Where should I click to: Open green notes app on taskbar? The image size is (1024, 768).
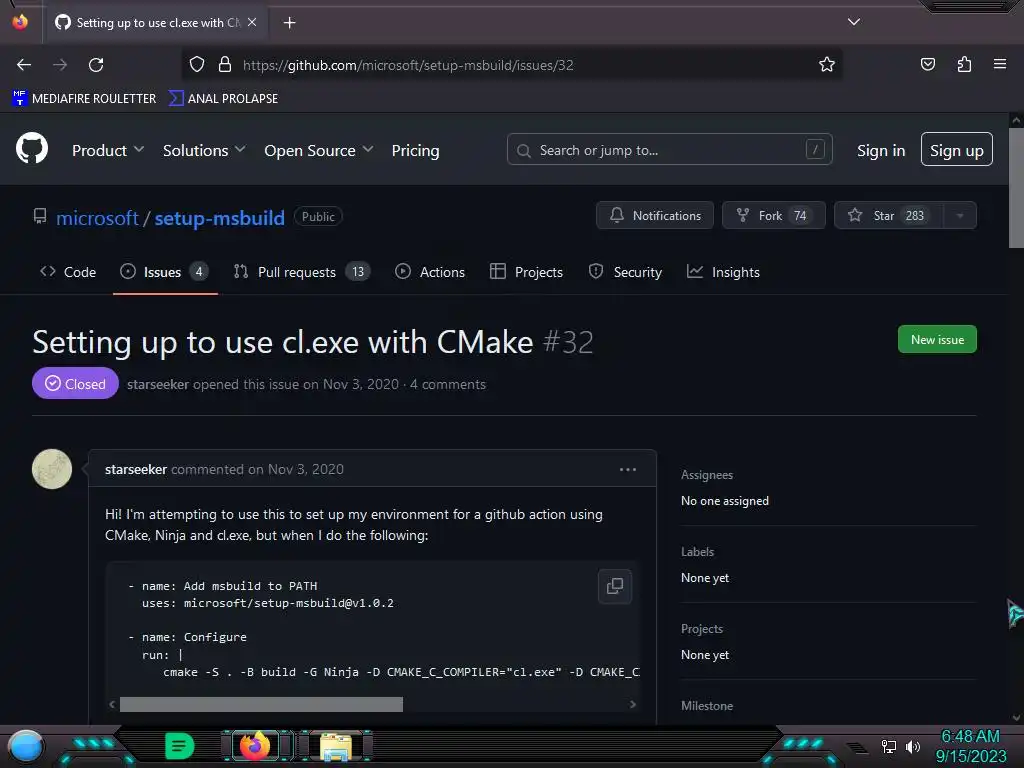180,746
